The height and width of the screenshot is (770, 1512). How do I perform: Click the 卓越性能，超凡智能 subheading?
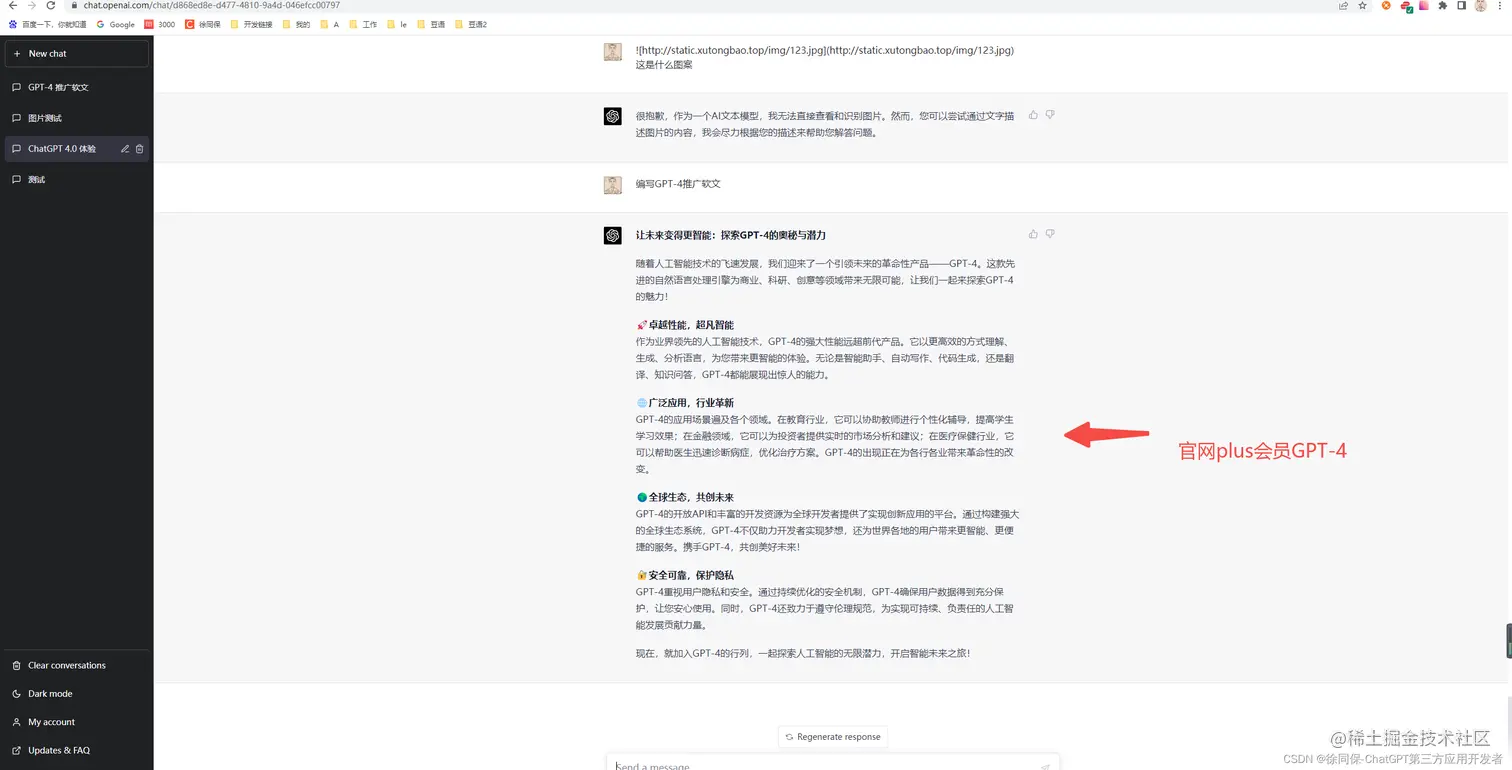(691, 325)
